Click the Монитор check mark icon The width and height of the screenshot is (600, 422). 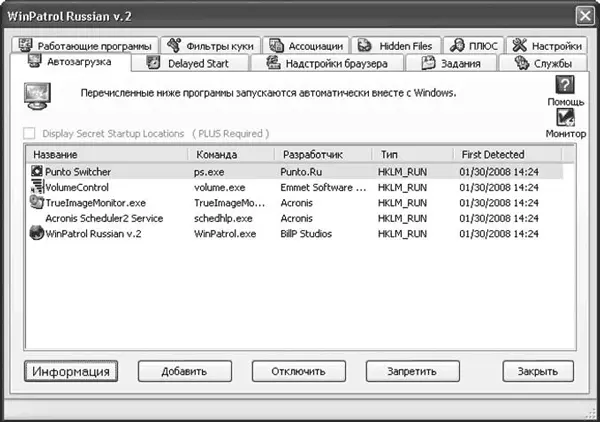565,117
